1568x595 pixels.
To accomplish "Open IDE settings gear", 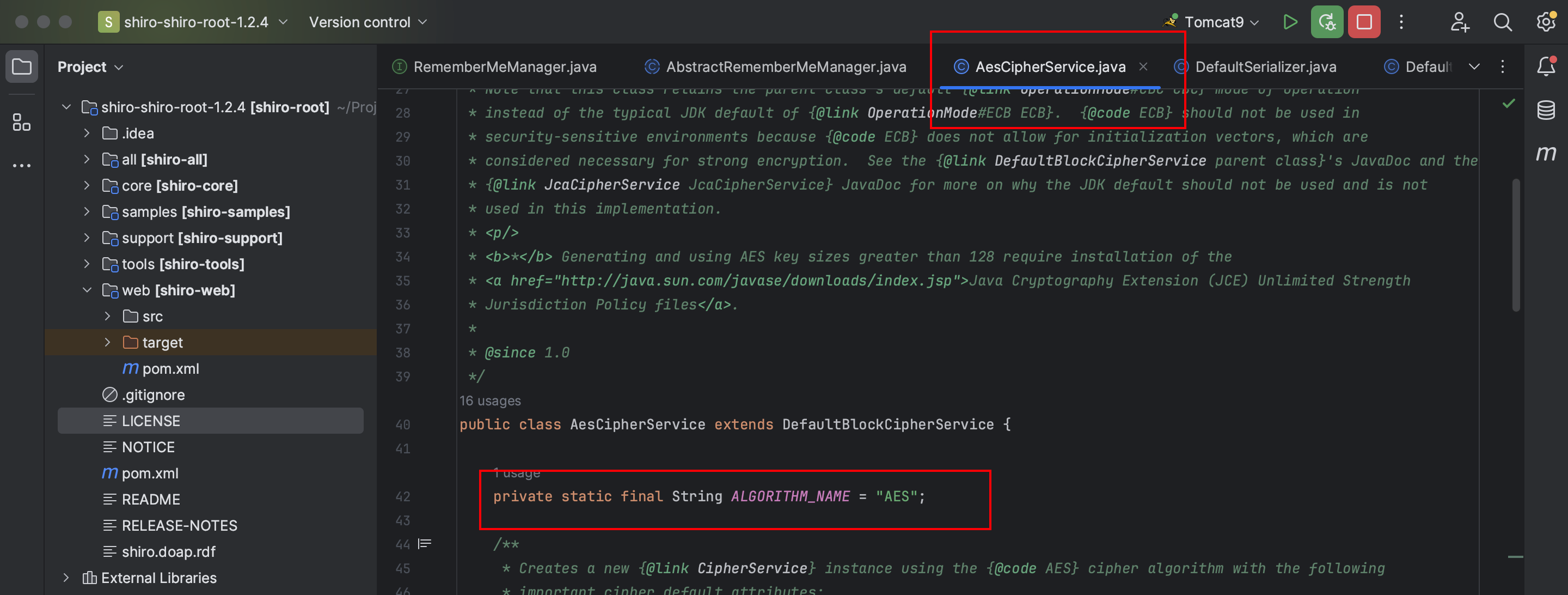I will coord(1546,22).
